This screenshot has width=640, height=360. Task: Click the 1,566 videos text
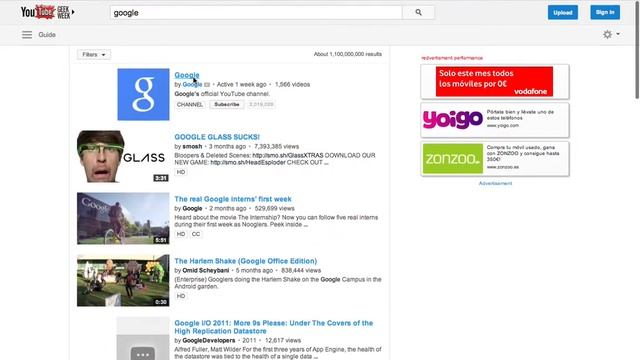[292, 84]
